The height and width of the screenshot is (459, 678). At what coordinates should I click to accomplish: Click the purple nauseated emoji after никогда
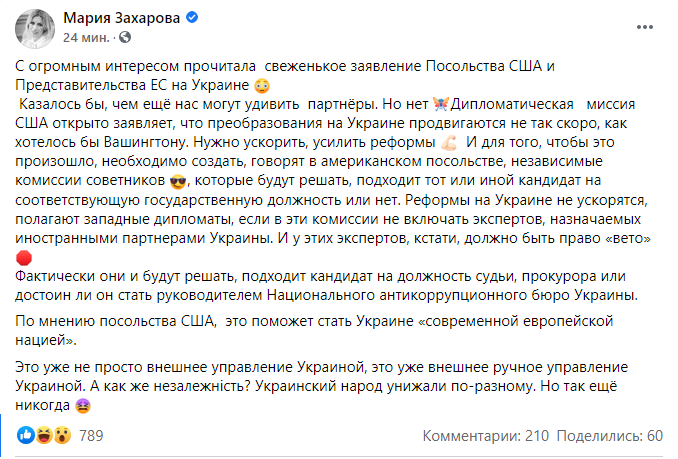pyautogui.click(x=83, y=406)
